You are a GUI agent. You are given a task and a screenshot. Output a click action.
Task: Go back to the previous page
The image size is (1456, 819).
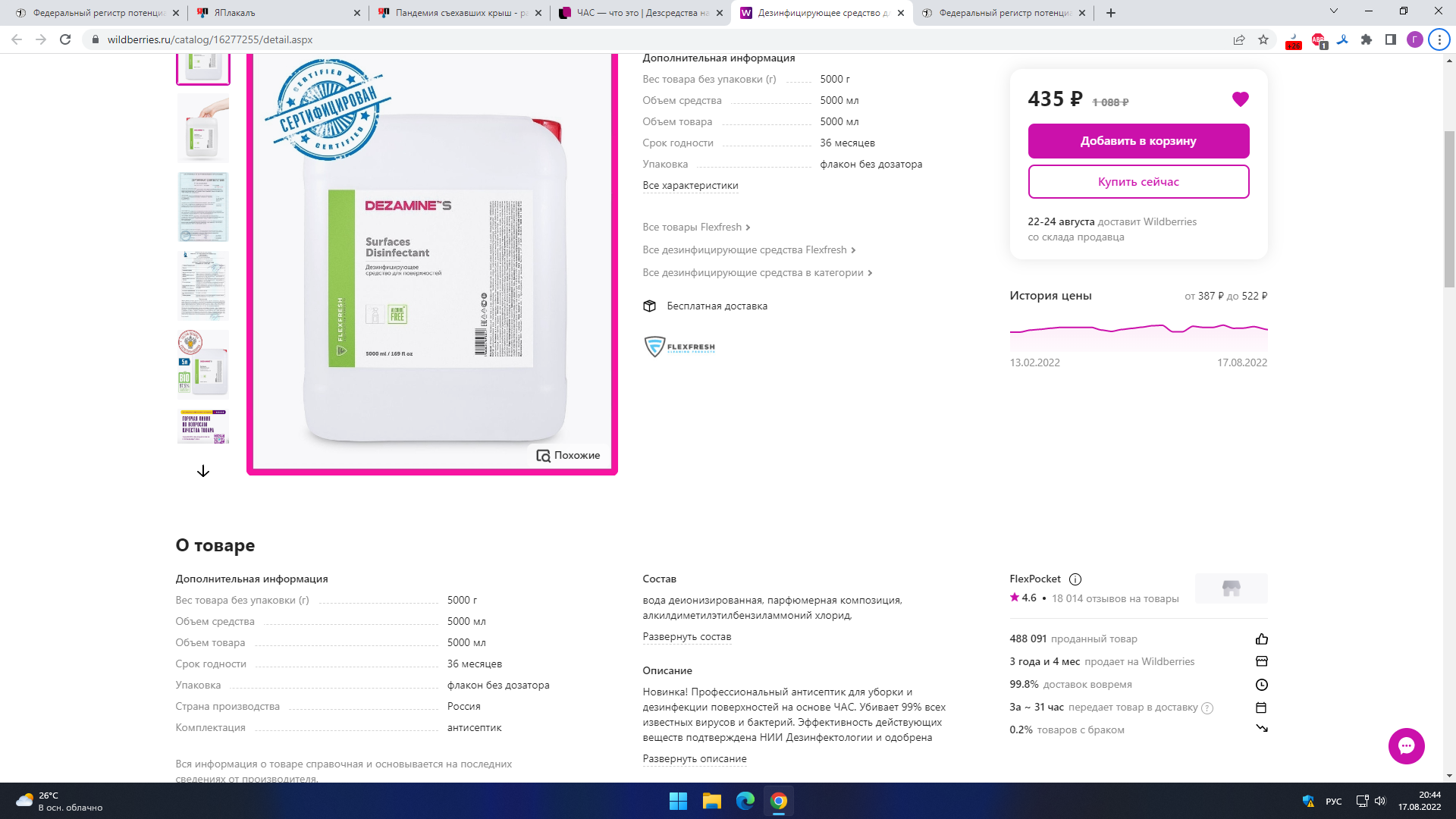(x=17, y=39)
